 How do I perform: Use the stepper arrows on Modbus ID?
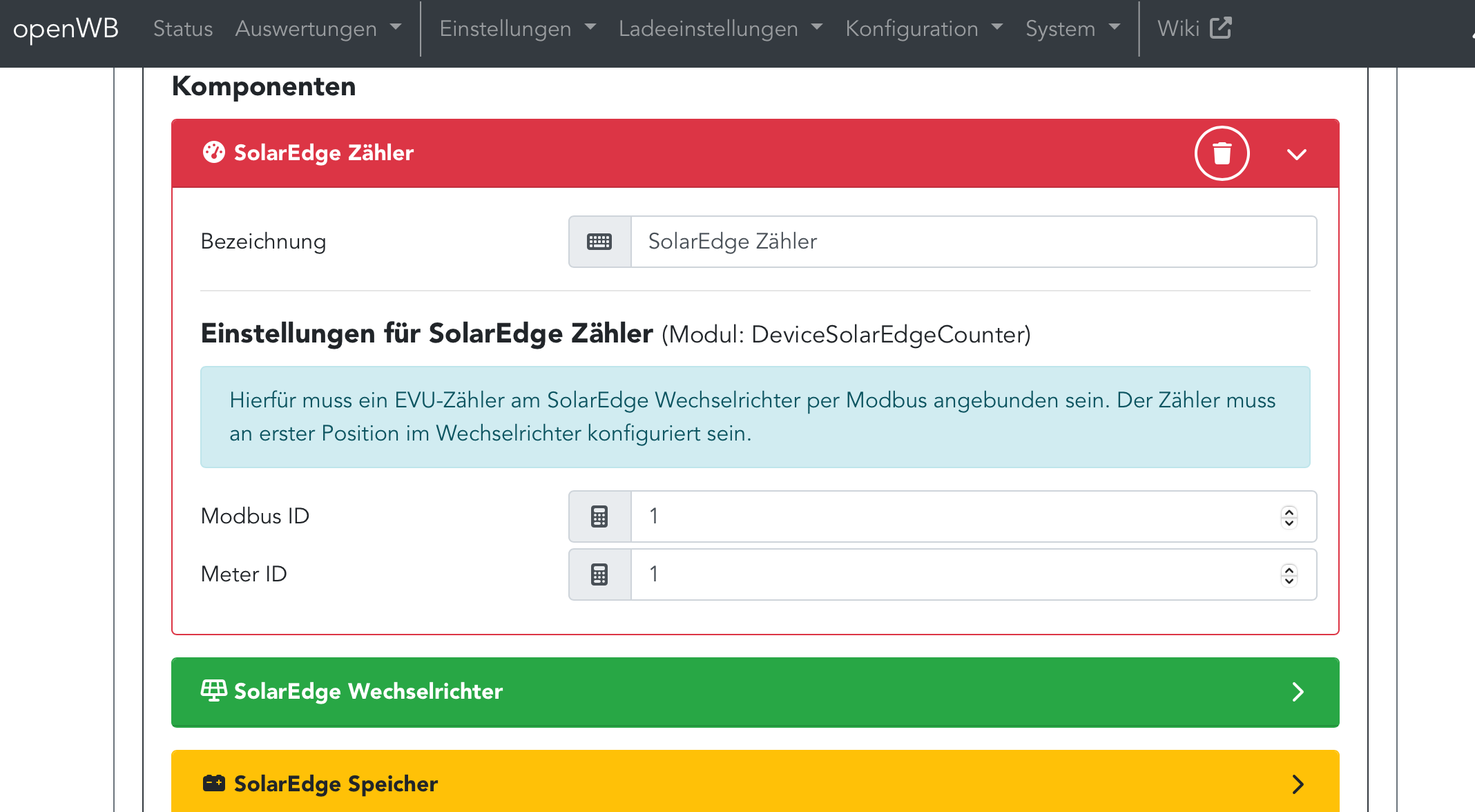tap(1289, 516)
